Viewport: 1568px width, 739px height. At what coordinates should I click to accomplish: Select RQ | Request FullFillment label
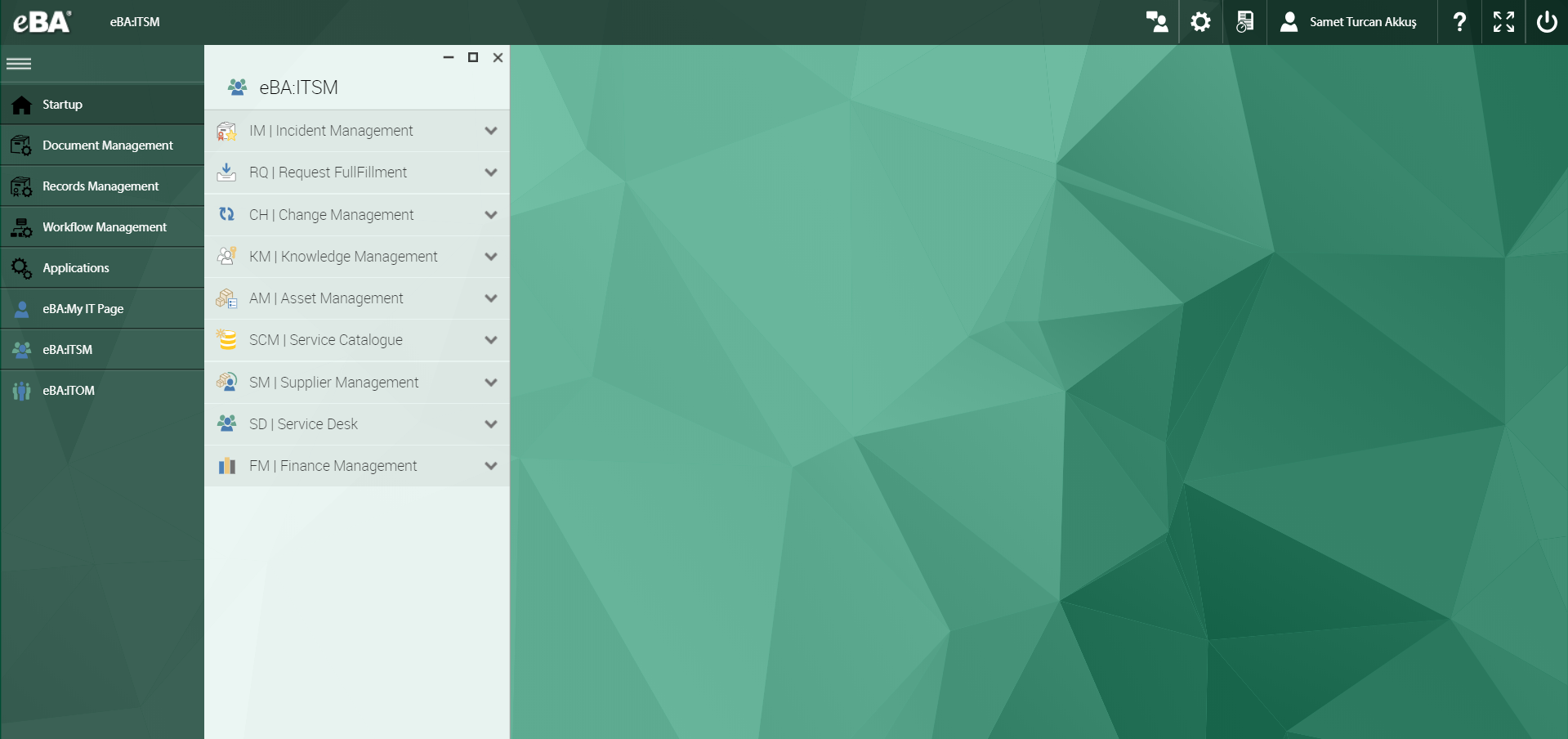pyautogui.click(x=328, y=172)
